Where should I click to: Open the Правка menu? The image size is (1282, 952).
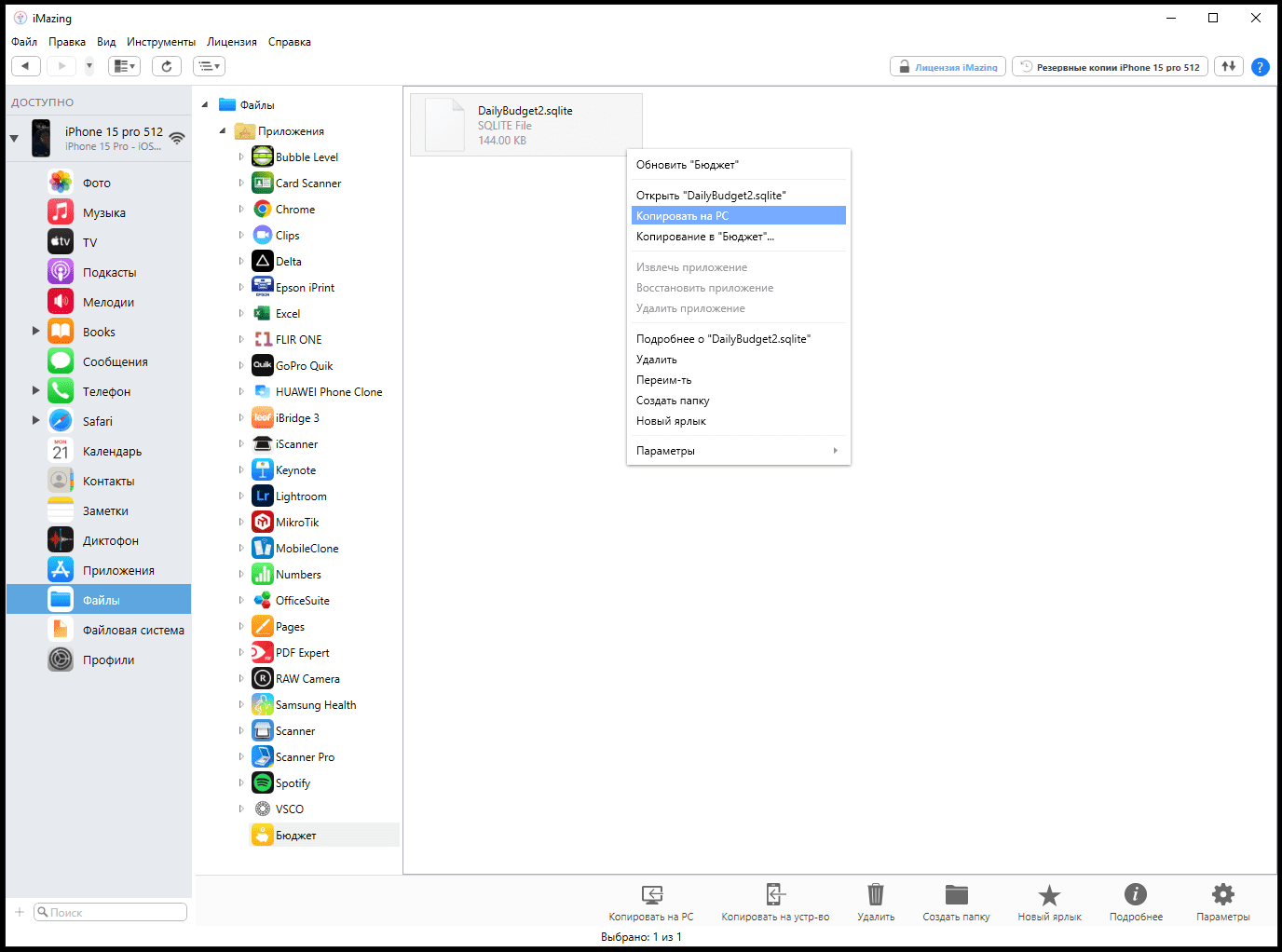click(x=67, y=42)
